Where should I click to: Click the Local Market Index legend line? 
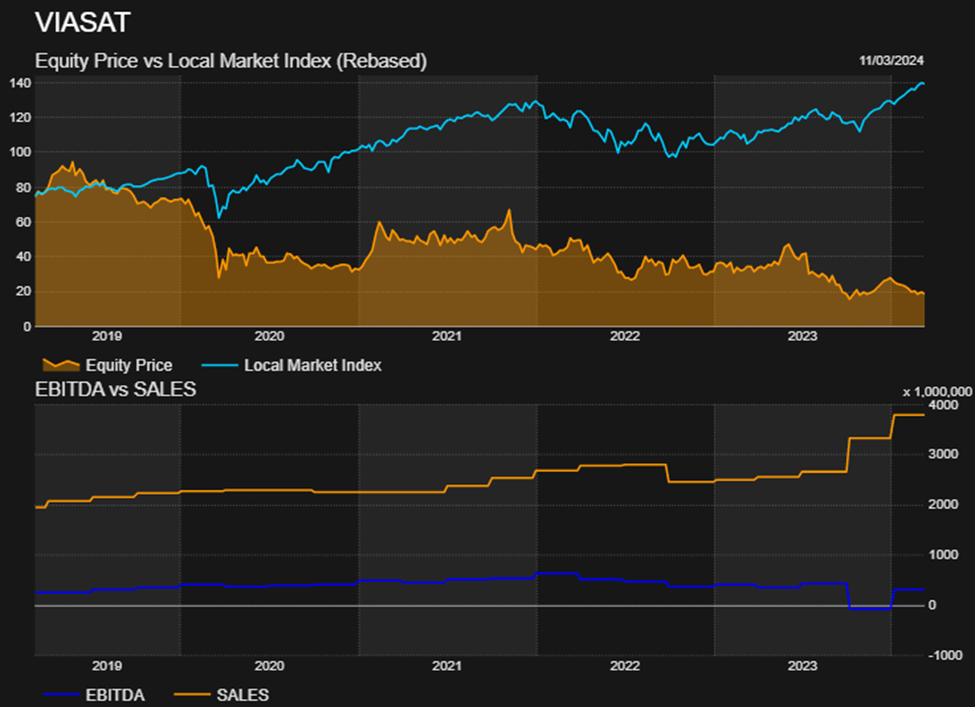click(220, 365)
